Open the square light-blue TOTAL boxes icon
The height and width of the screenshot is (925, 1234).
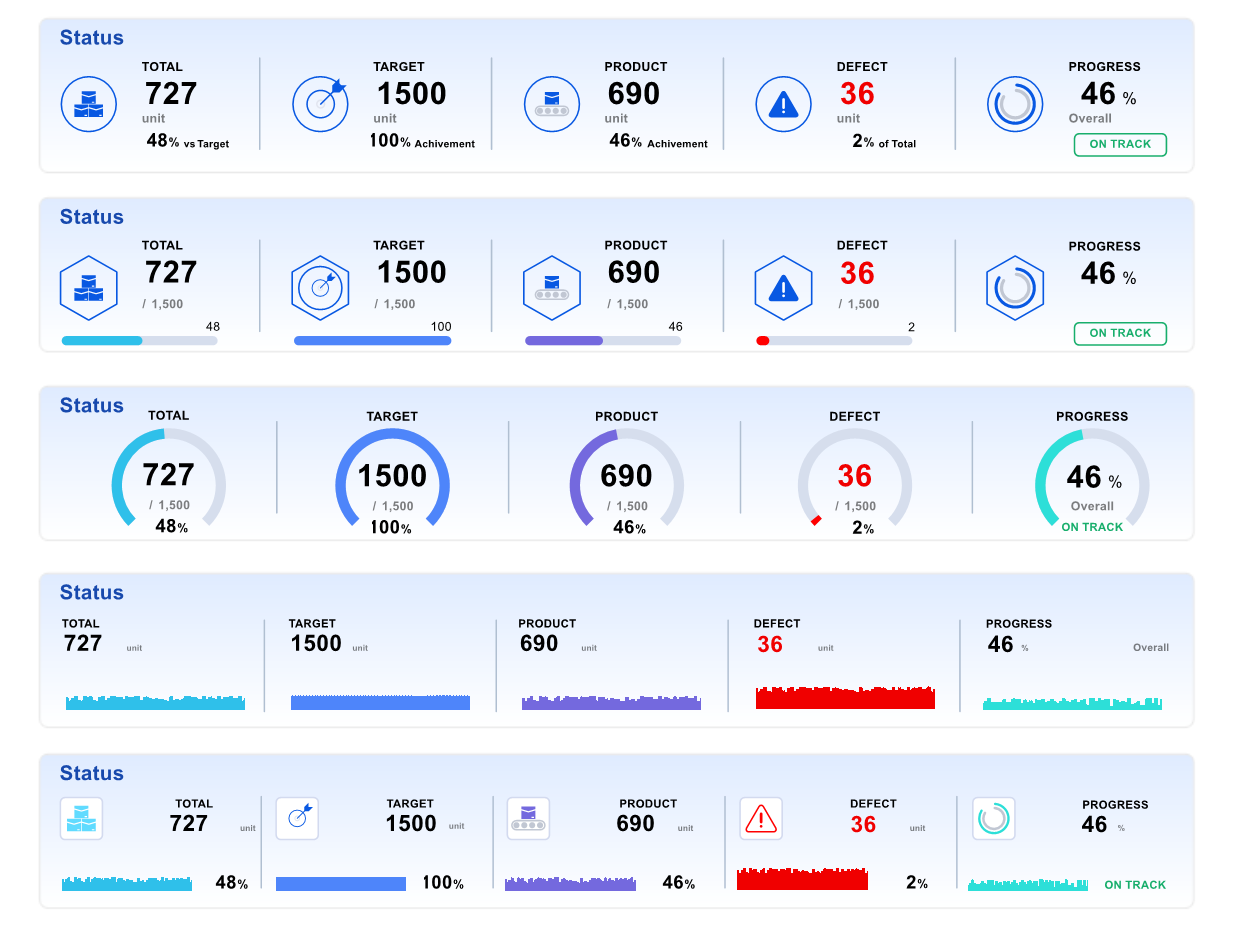[81, 818]
